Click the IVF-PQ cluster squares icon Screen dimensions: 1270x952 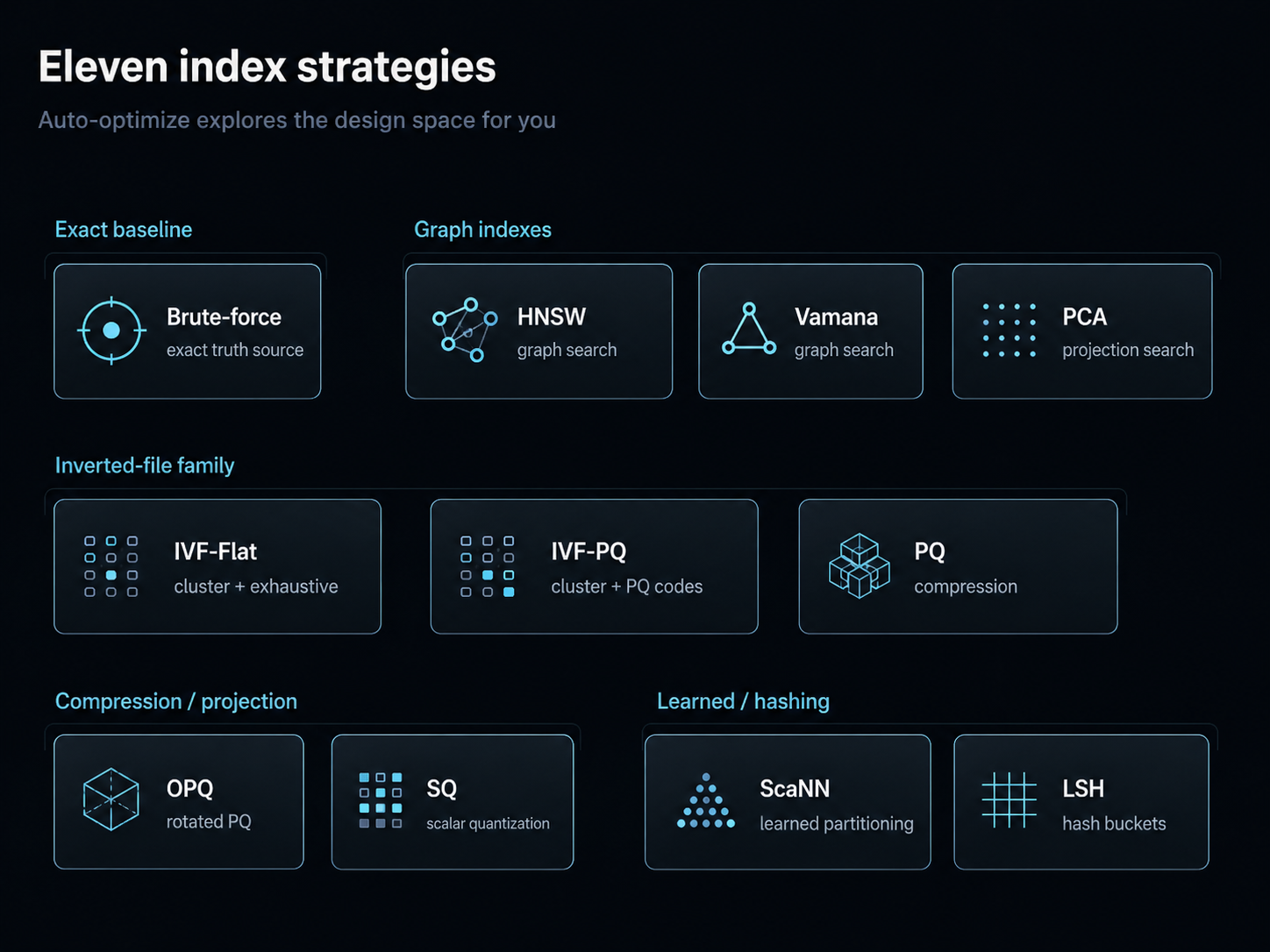(x=488, y=566)
